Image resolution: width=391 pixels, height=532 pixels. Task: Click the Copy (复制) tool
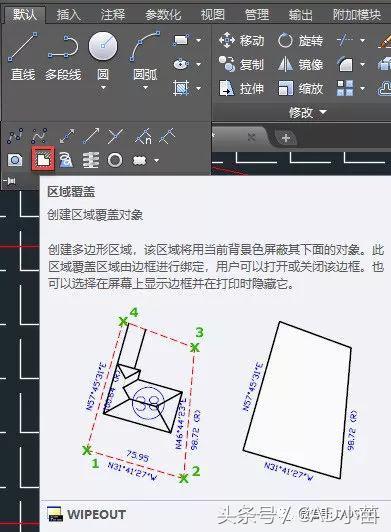241,64
